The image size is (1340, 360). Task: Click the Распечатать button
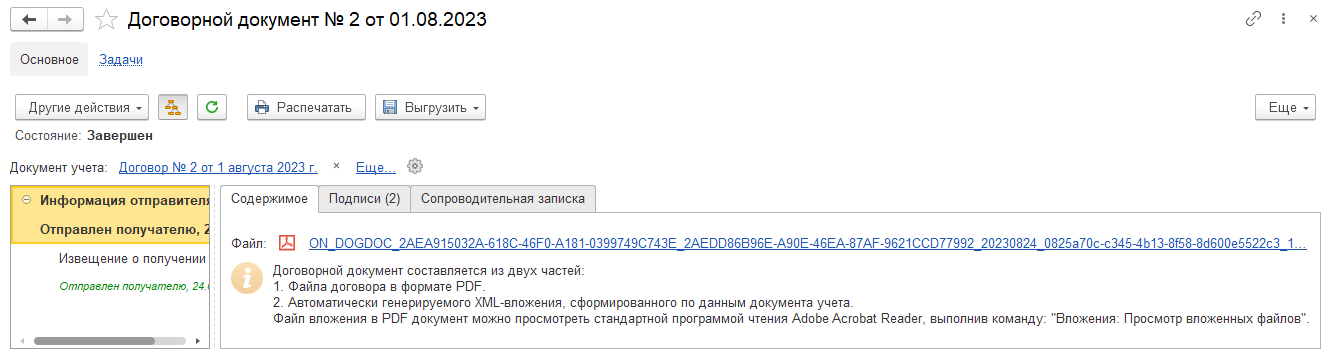pyautogui.click(x=305, y=107)
